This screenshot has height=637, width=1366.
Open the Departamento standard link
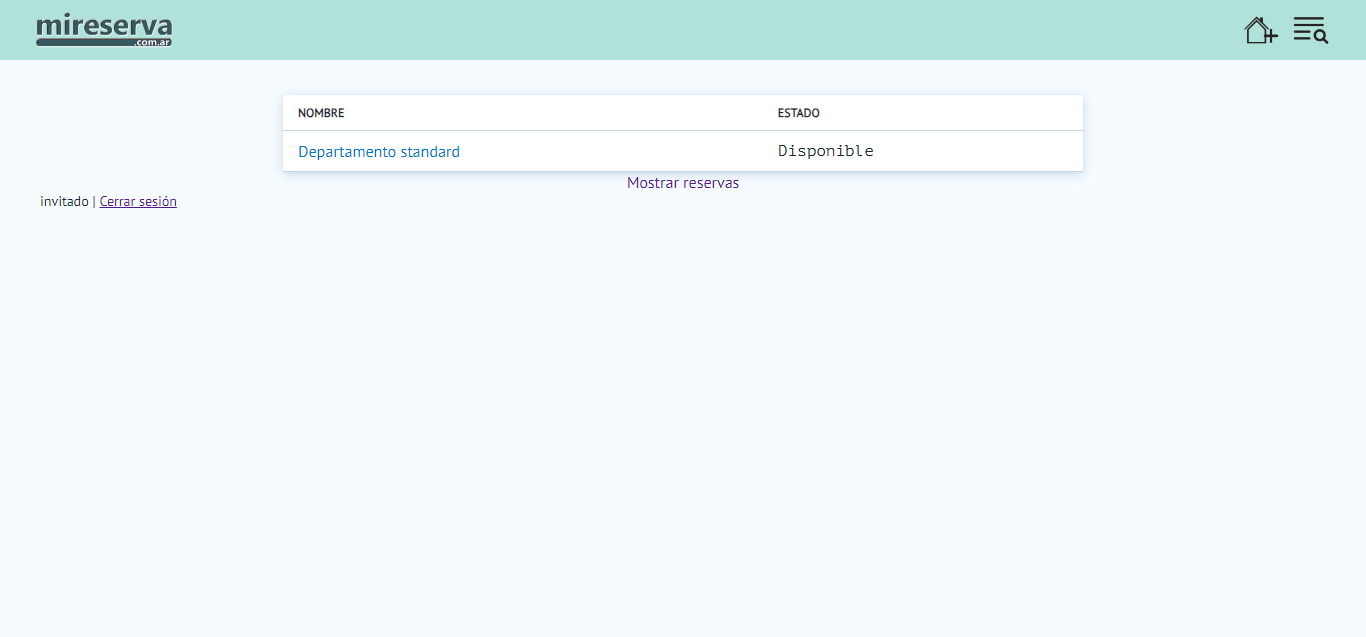pos(379,152)
